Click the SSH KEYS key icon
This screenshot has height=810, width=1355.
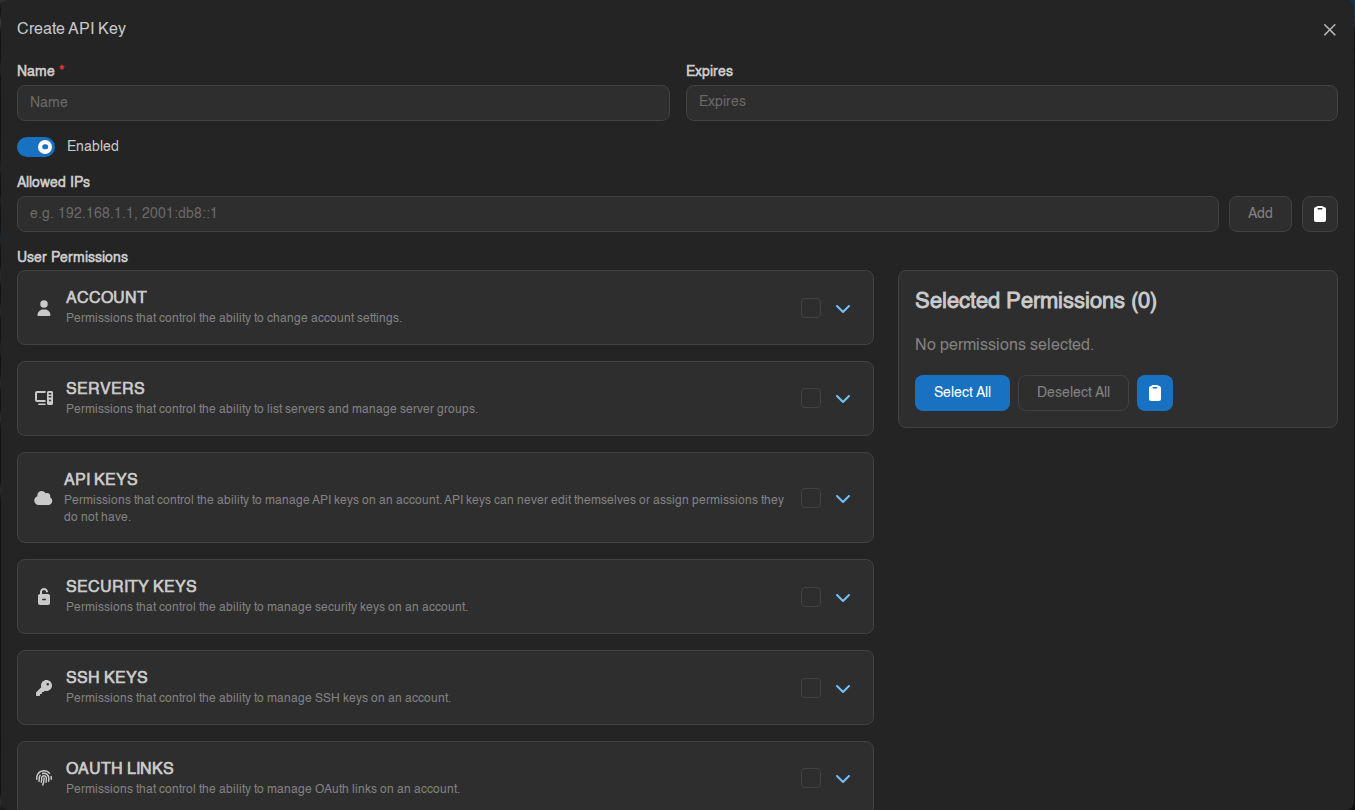pos(43,688)
